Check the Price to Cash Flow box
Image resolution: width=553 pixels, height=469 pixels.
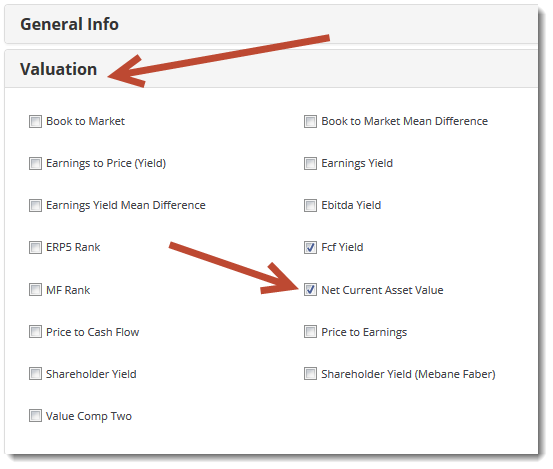[35, 332]
